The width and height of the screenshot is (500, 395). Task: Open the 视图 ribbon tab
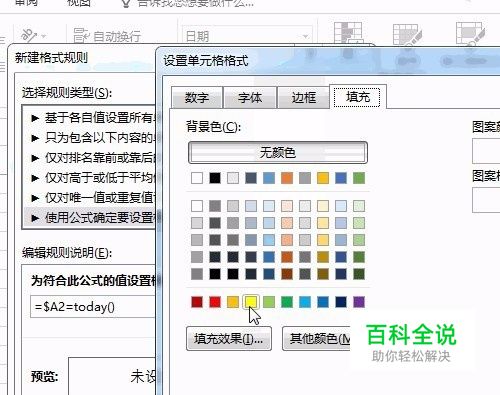pos(79,3)
